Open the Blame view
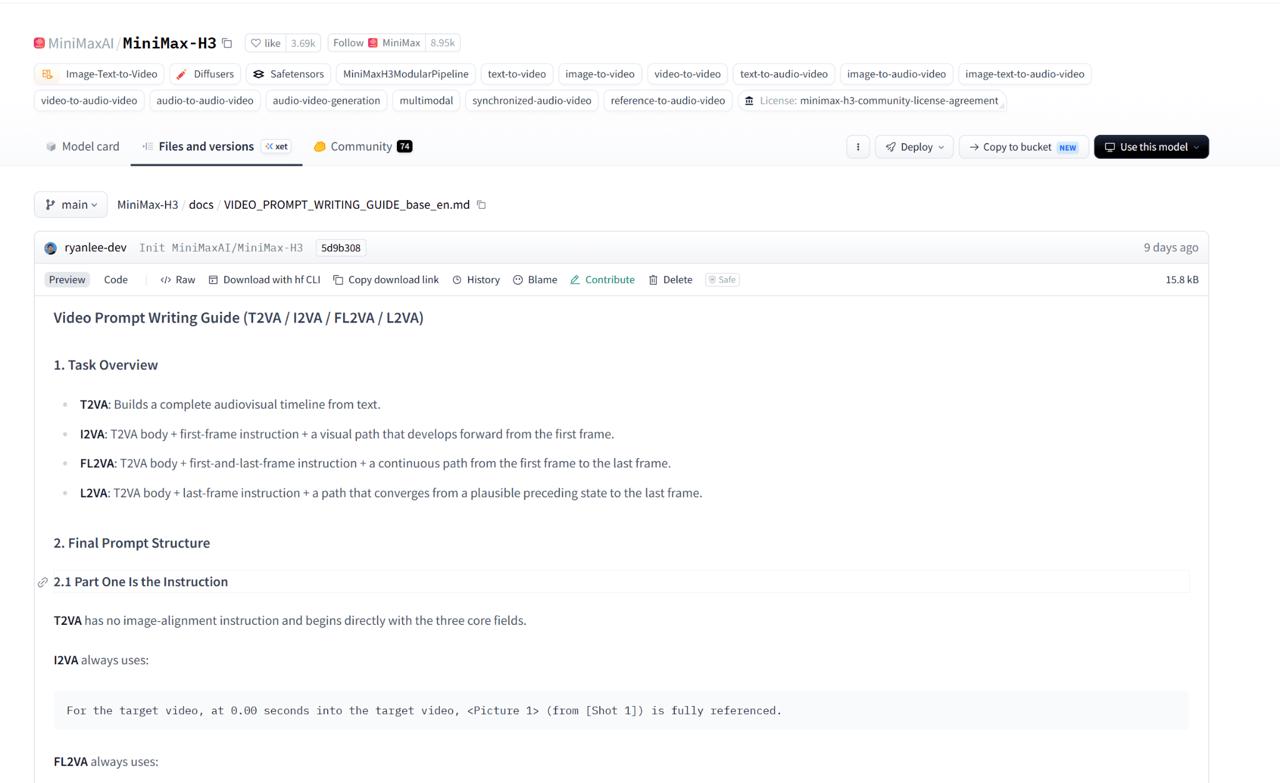1280x783 pixels. (x=535, y=280)
